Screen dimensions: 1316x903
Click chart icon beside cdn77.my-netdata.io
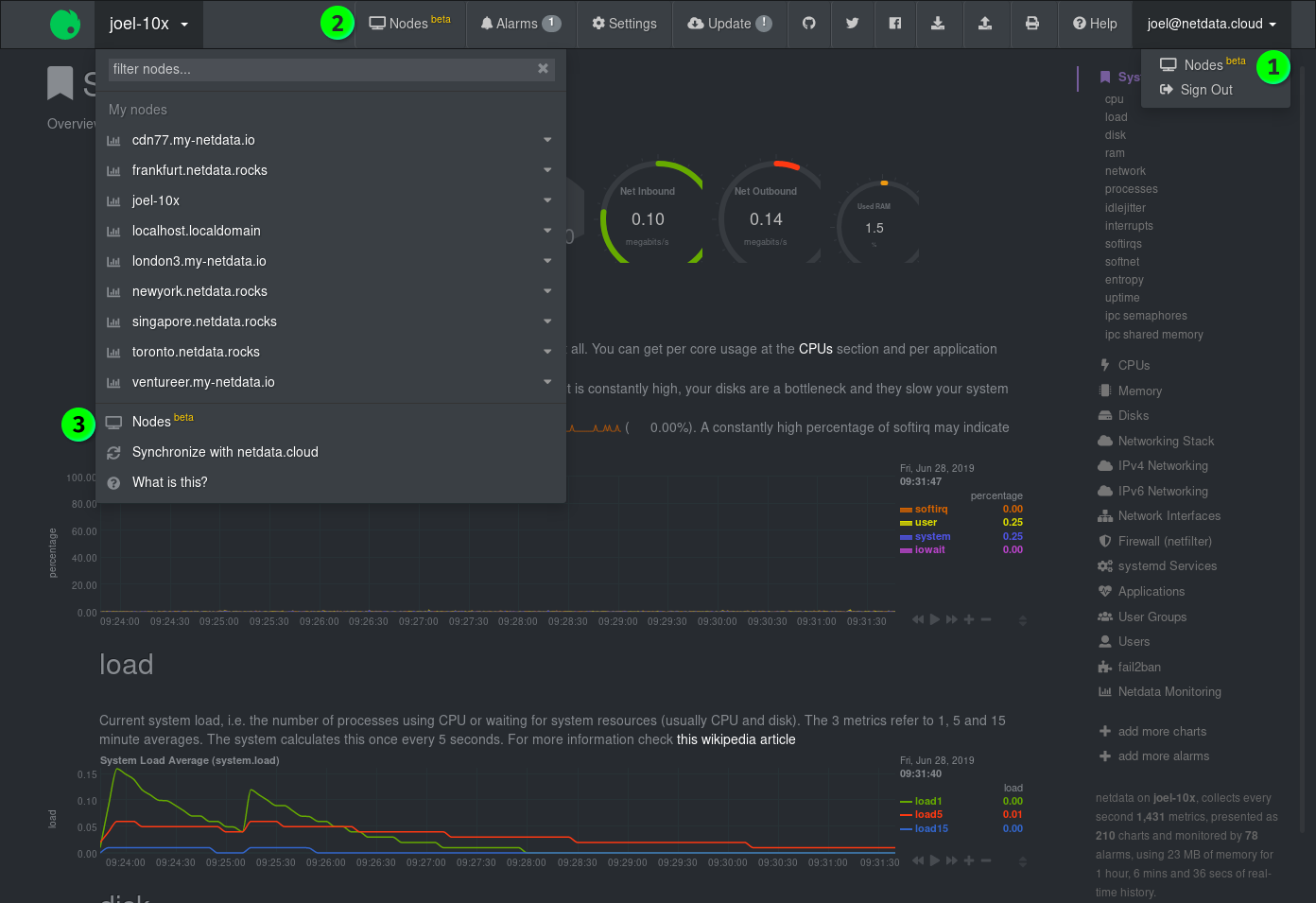coord(113,140)
